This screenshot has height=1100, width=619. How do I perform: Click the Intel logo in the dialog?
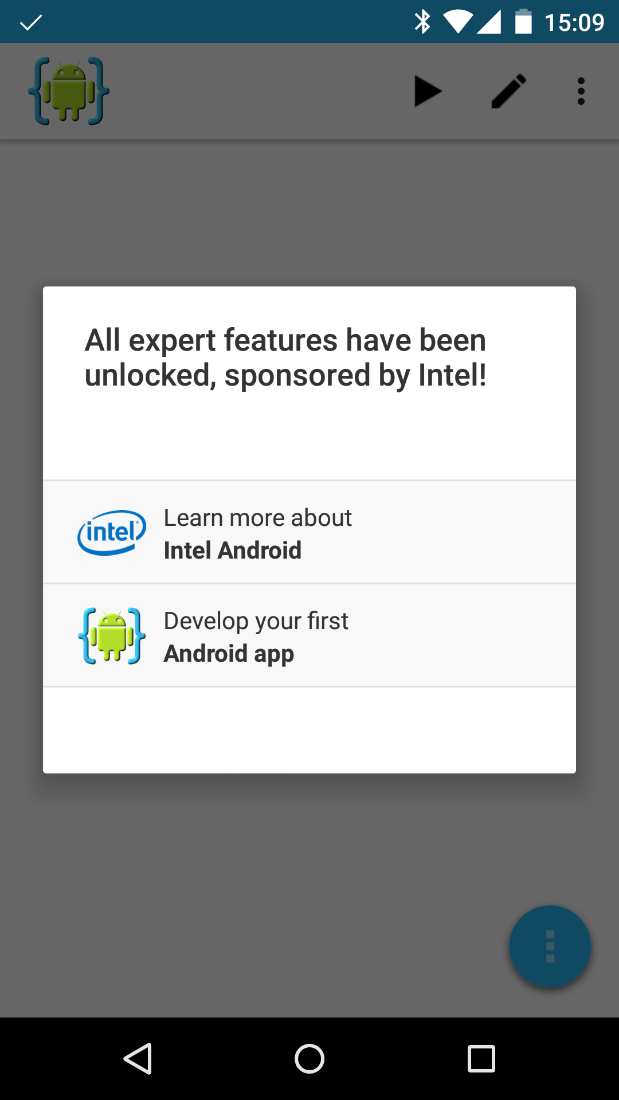click(112, 532)
